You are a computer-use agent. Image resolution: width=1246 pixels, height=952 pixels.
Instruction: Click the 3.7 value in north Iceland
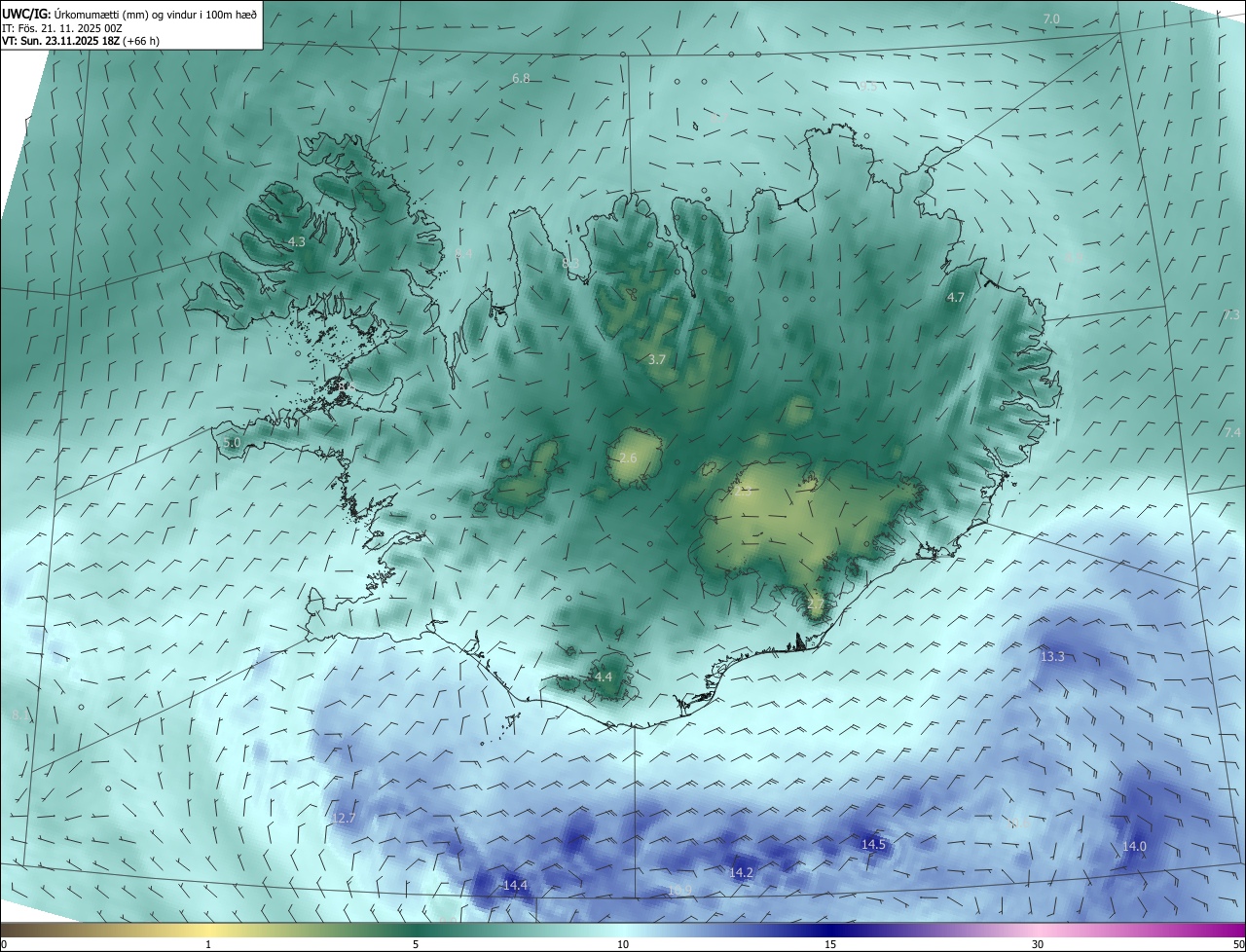tap(657, 359)
